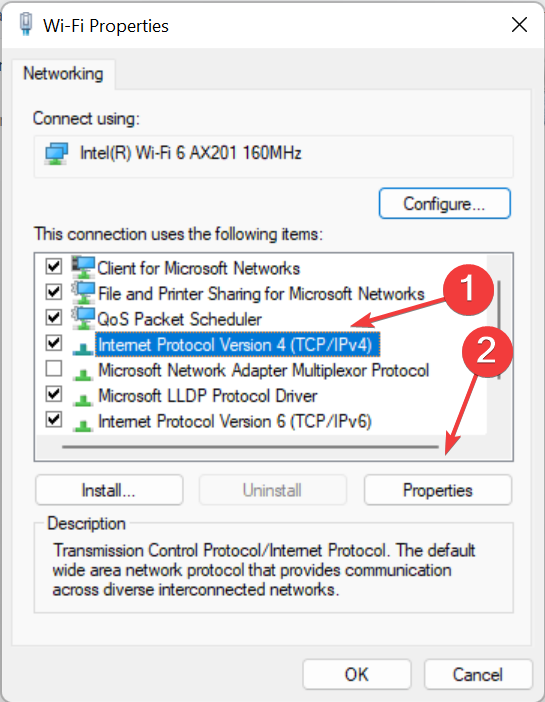Click the horizontal scrollbar below items list
This screenshot has width=545, height=702.
[250, 446]
